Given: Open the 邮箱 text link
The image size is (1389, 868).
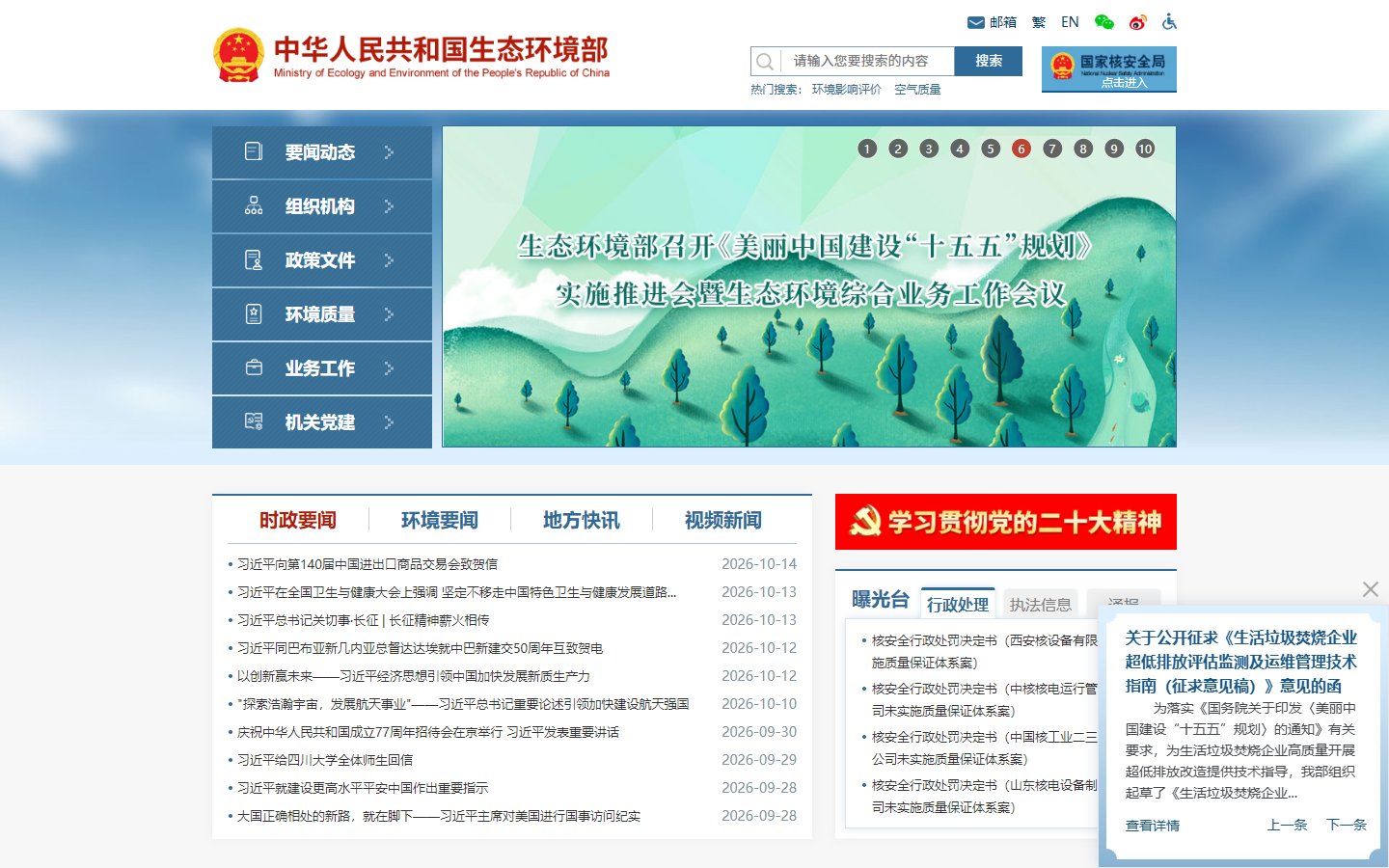Looking at the screenshot, I should [x=1003, y=22].
